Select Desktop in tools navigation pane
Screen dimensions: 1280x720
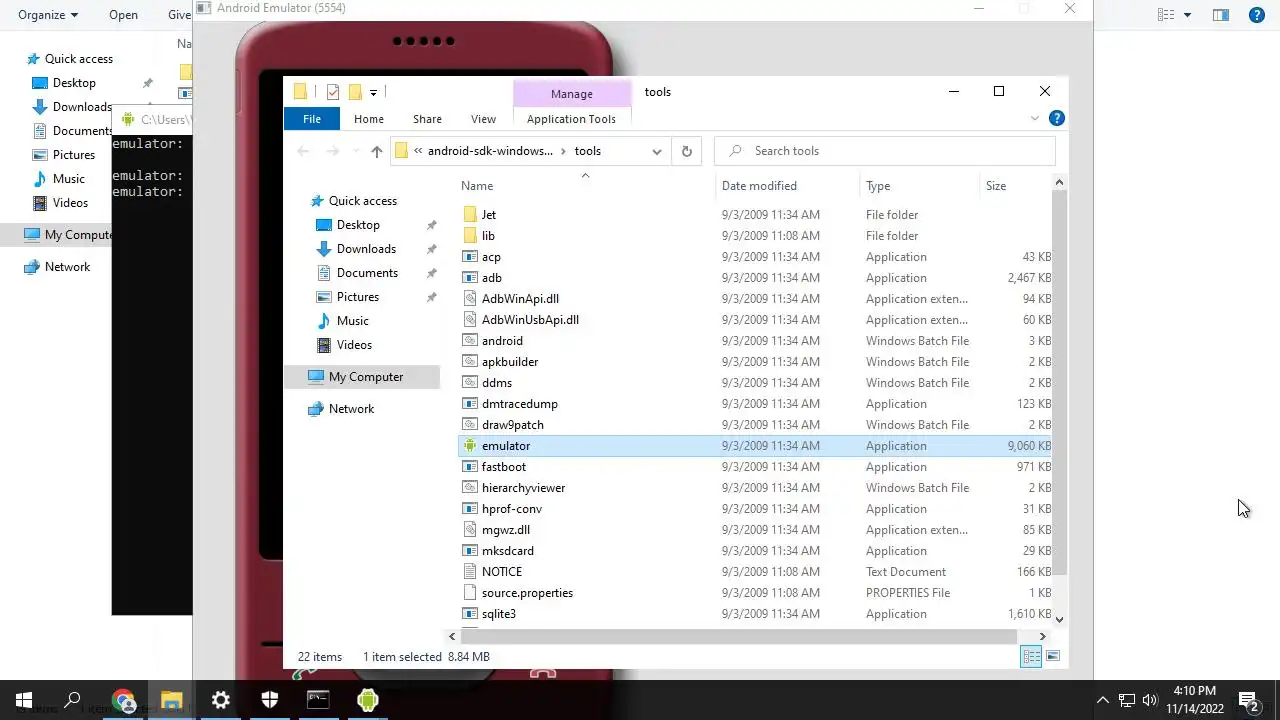pyautogui.click(x=358, y=225)
